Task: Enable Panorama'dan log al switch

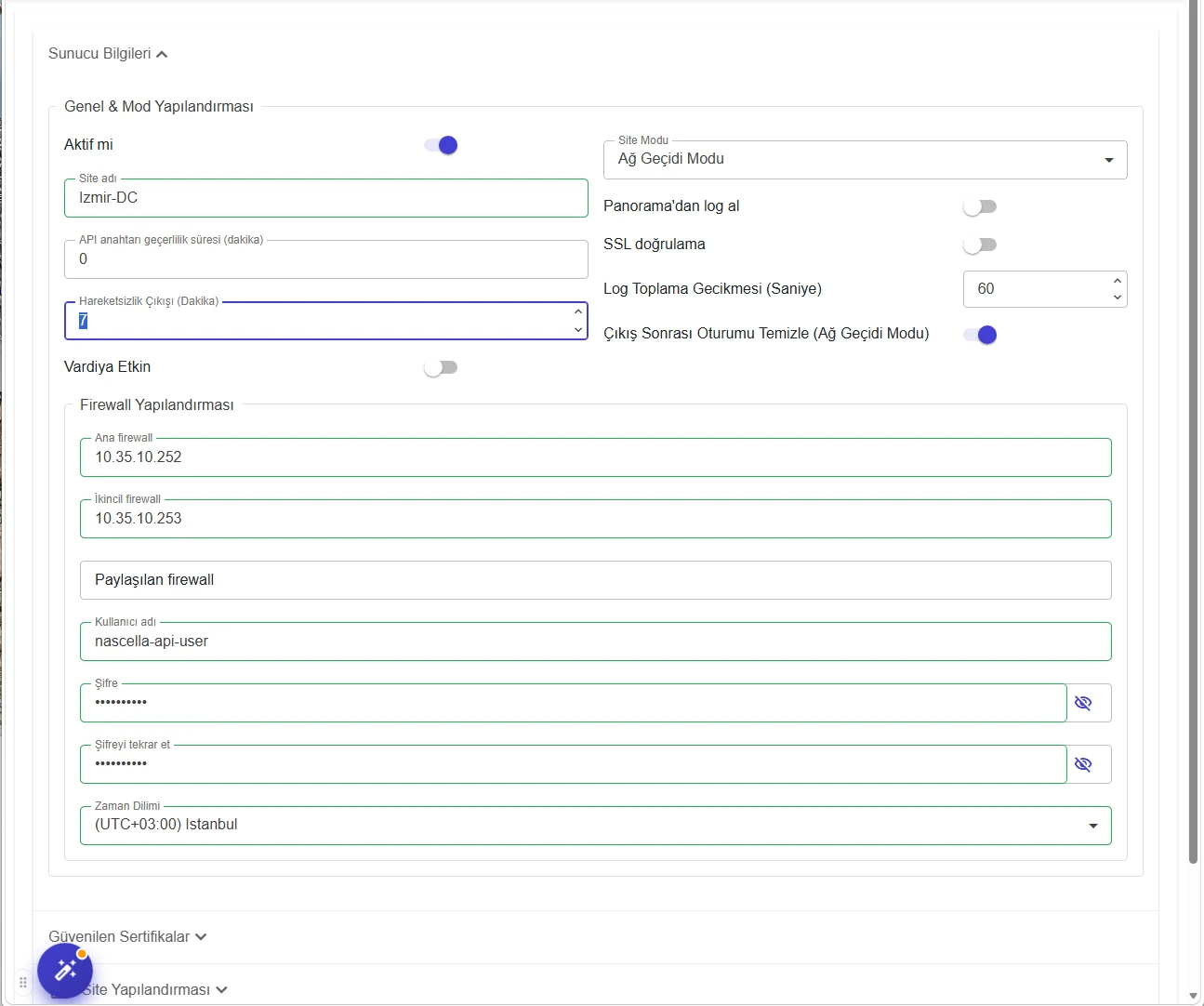Action: tap(980, 206)
